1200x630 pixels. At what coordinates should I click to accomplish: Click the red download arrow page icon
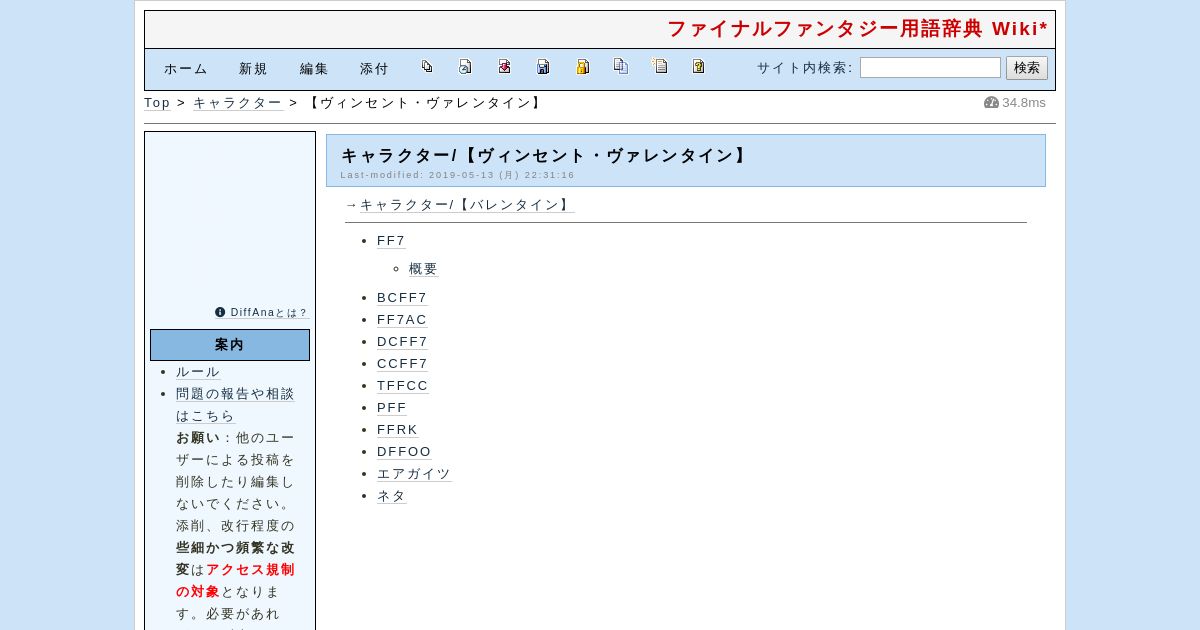[504, 67]
